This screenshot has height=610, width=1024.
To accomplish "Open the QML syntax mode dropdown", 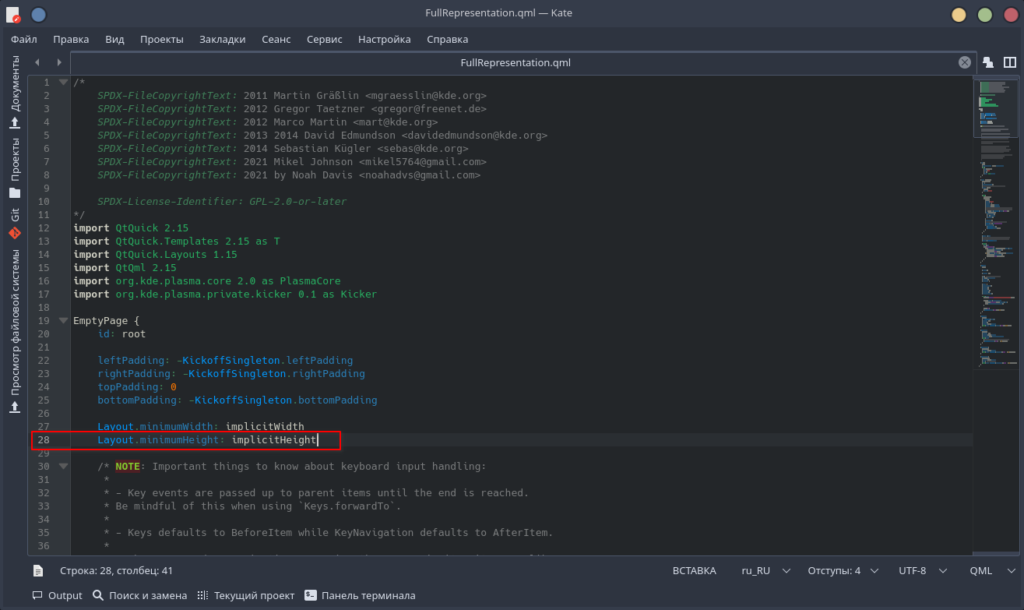I will point(992,570).
